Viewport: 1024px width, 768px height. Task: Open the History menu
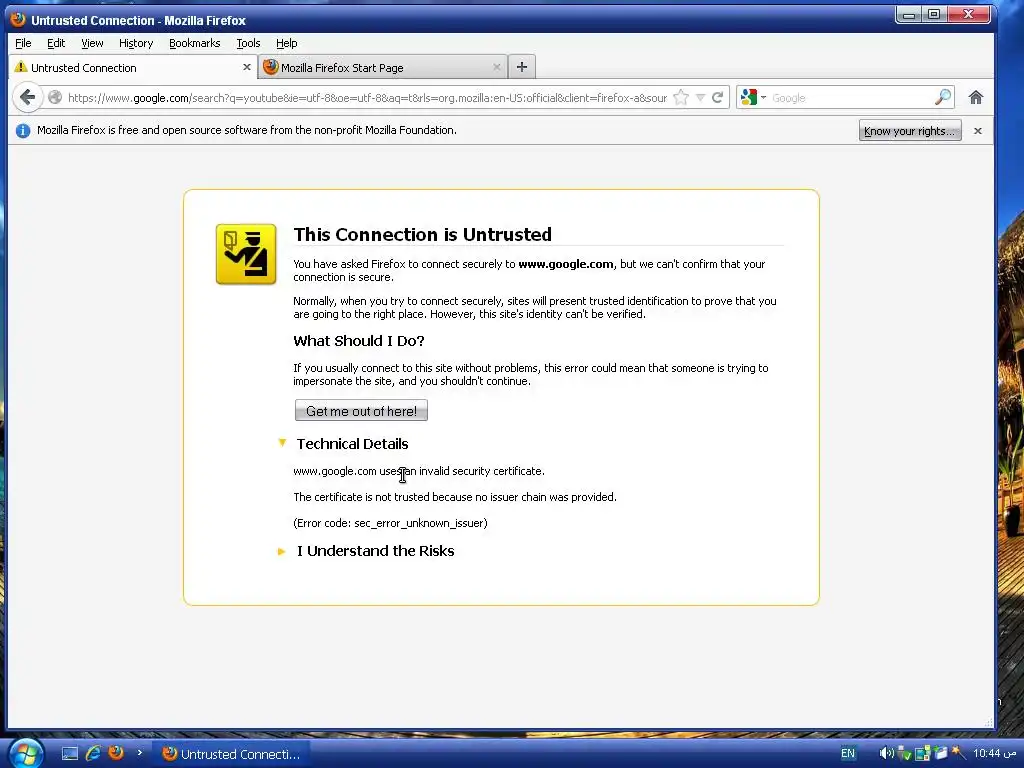(136, 43)
